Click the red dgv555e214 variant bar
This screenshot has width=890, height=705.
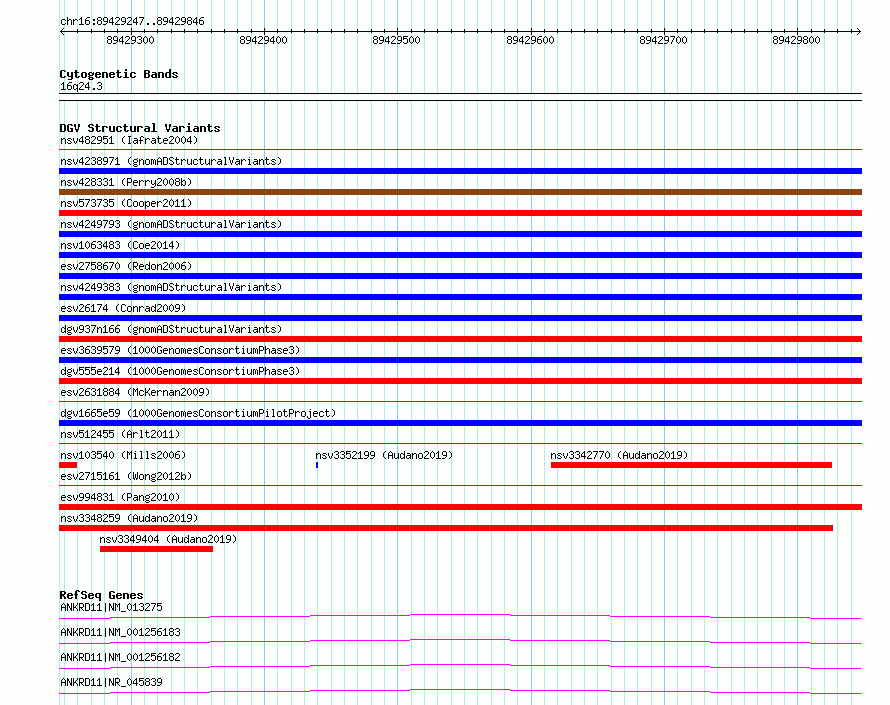pyautogui.click(x=460, y=381)
